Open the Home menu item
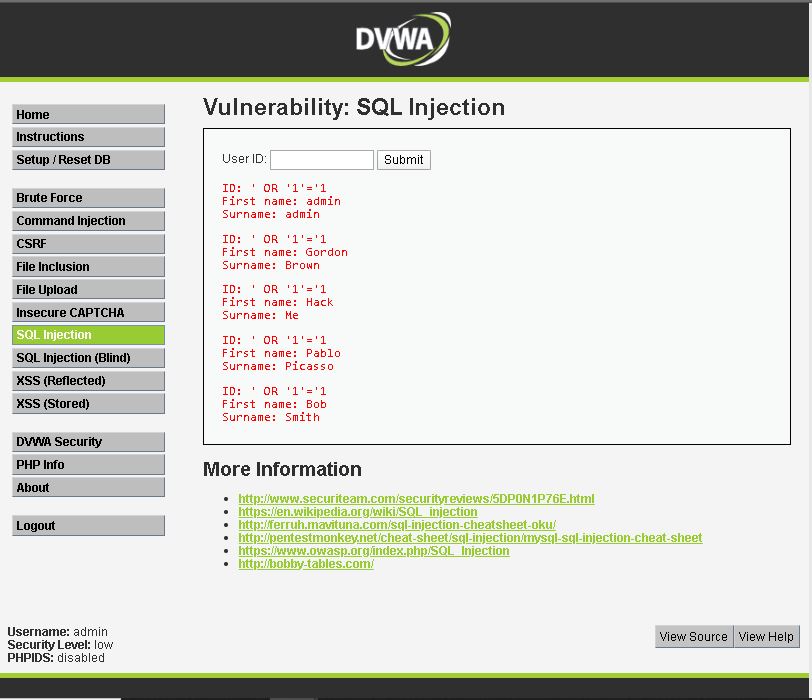The height and width of the screenshot is (700, 812). (88, 115)
